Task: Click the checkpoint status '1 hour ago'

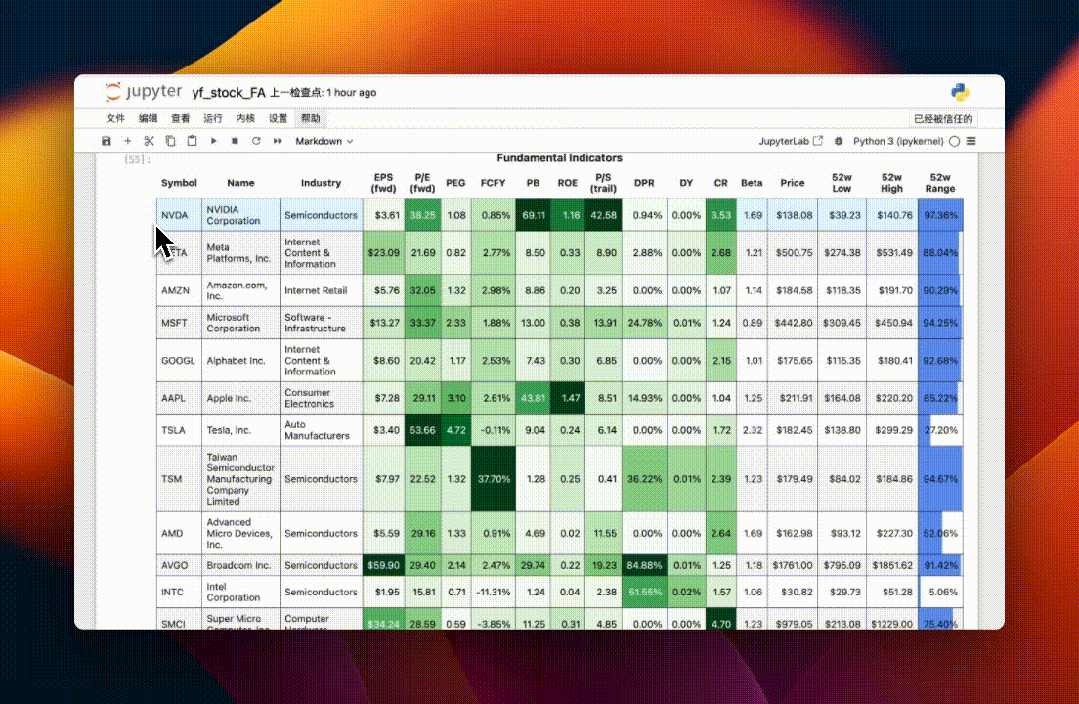Action: (351, 93)
